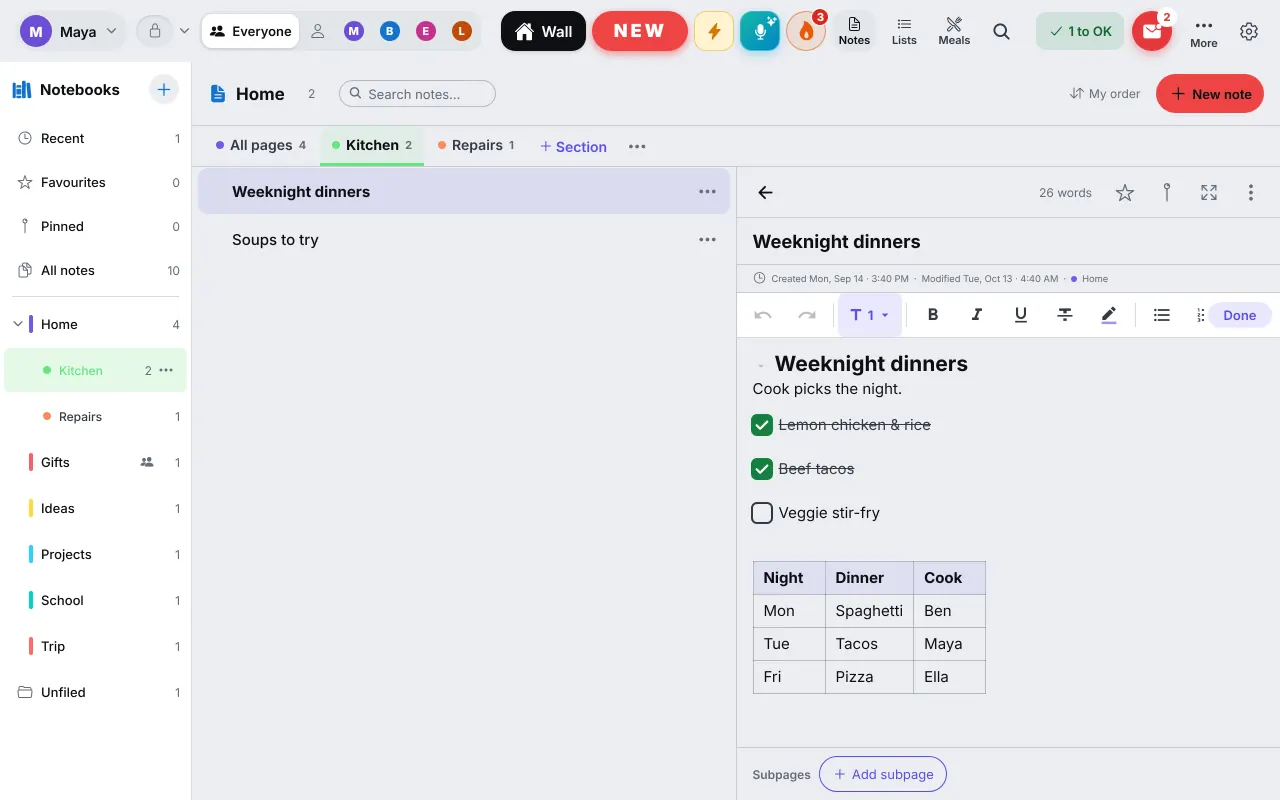Open the Meals section icon

(954, 31)
